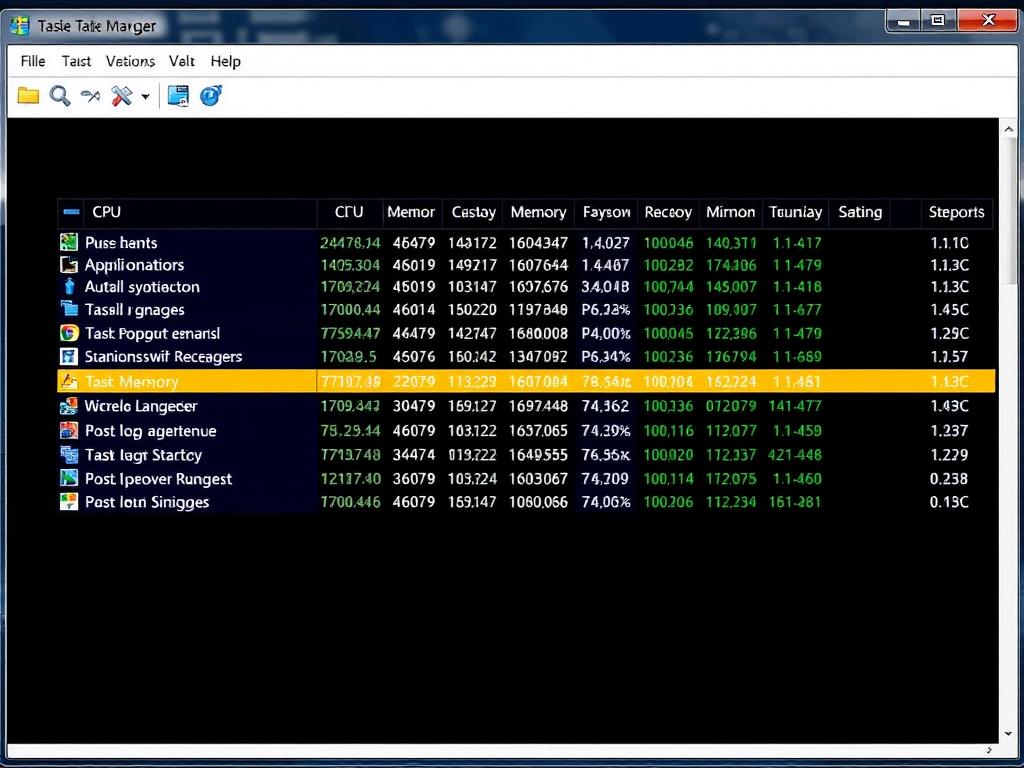Open the Help menu
1024x768 pixels.
[225, 61]
